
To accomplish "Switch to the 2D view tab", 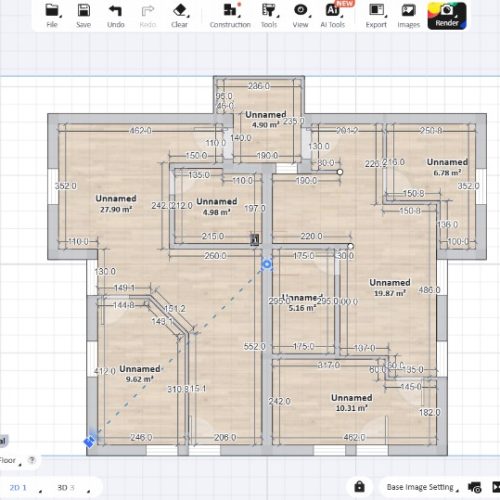I will click(18, 488).
